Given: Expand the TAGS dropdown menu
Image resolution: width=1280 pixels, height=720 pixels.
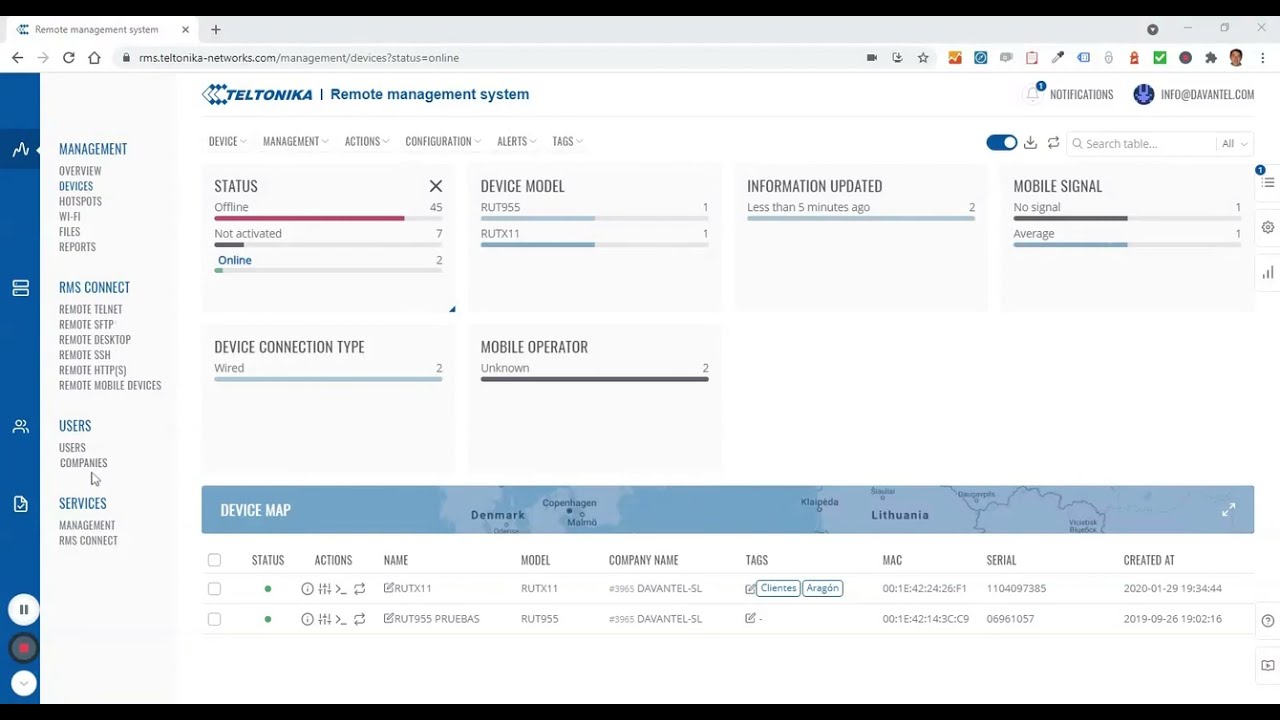Looking at the screenshot, I should [x=567, y=141].
